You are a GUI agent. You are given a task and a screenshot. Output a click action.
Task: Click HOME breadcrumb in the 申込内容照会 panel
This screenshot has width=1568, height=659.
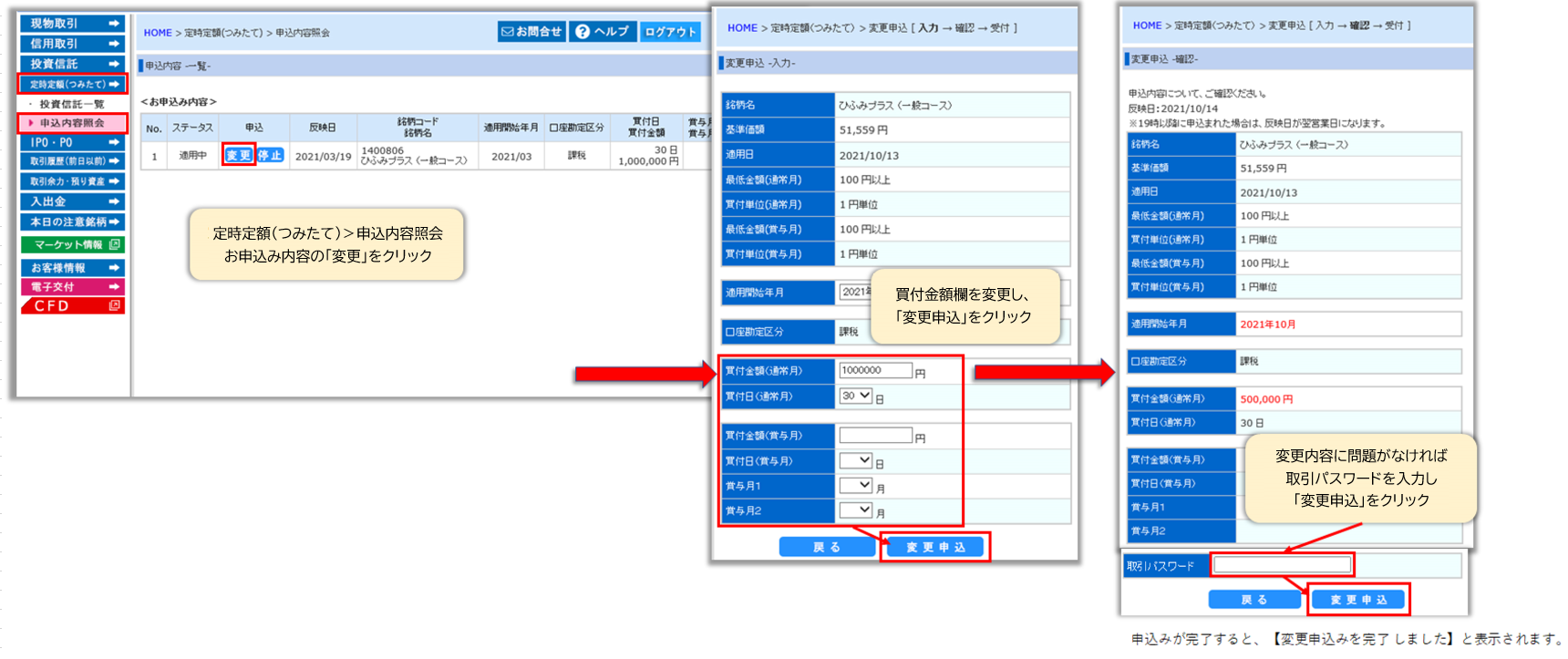[x=158, y=33]
